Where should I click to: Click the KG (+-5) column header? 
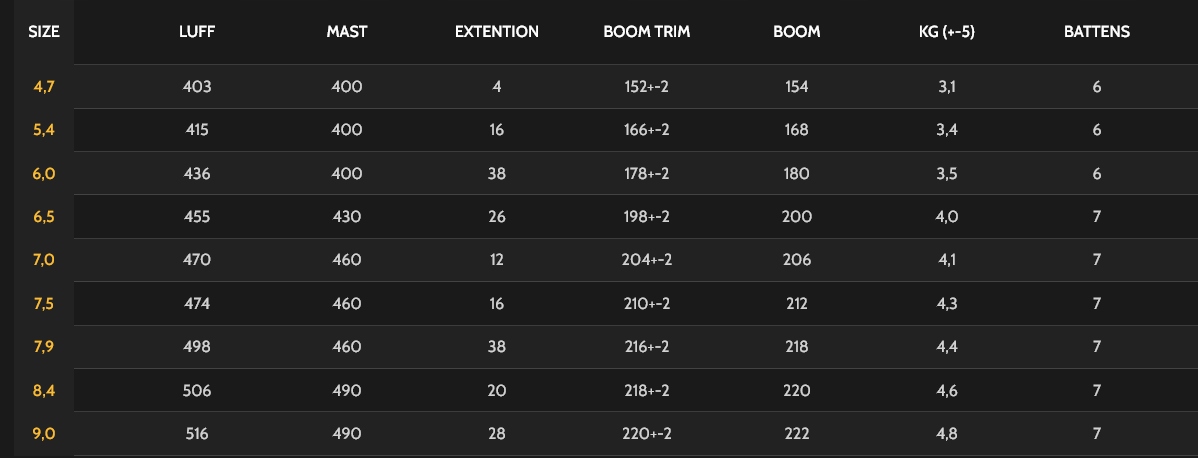(x=947, y=32)
